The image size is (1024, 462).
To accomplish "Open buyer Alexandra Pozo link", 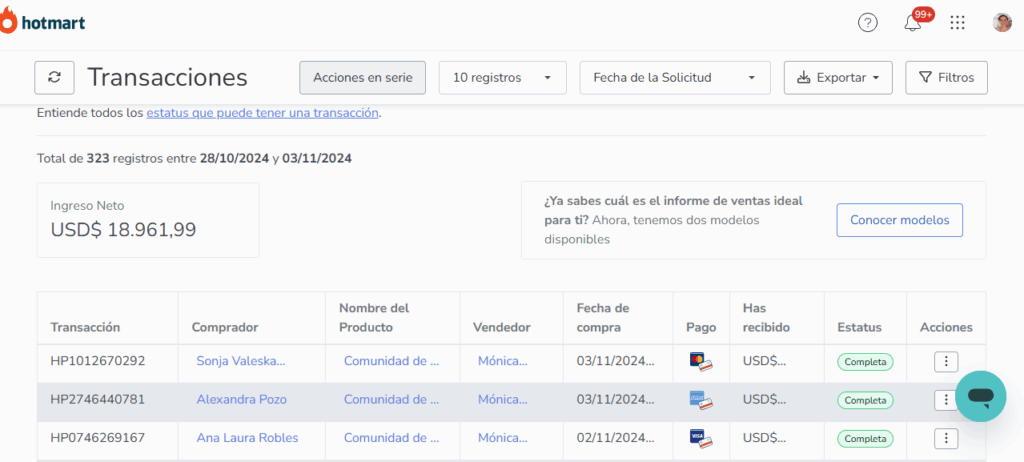I will (242, 399).
